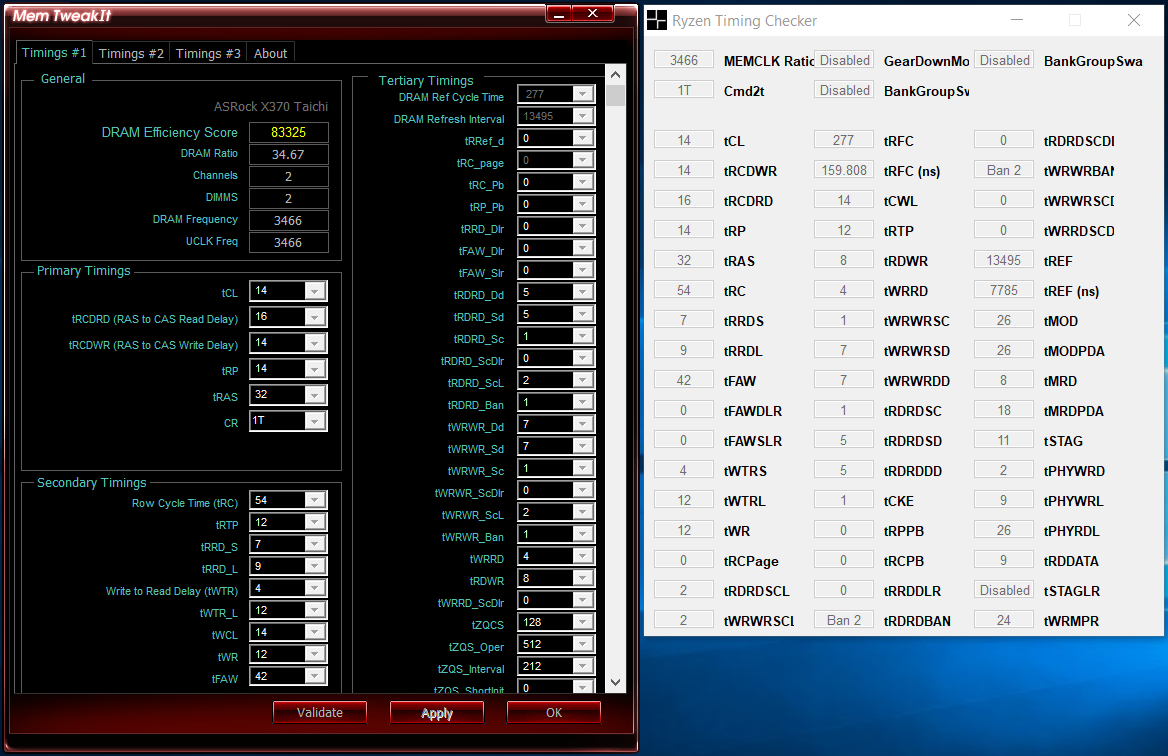1168x756 pixels.
Task: Expand the Write to Read Delay (tWTR) dropdown
Action: 314,588
